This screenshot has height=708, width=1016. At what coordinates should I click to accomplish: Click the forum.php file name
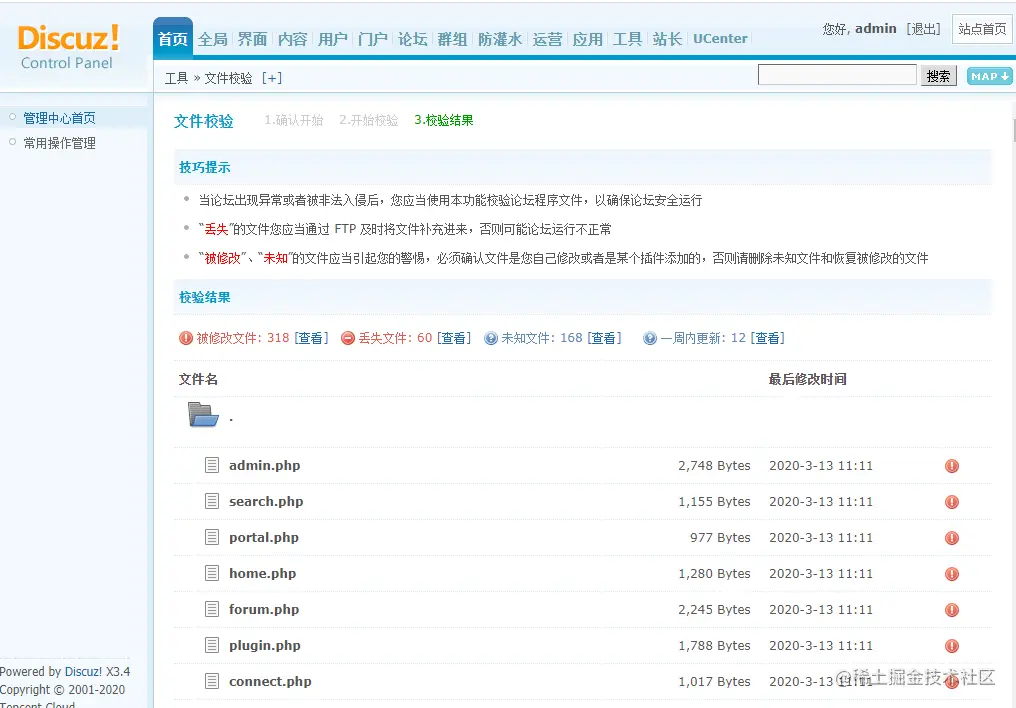coord(264,610)
